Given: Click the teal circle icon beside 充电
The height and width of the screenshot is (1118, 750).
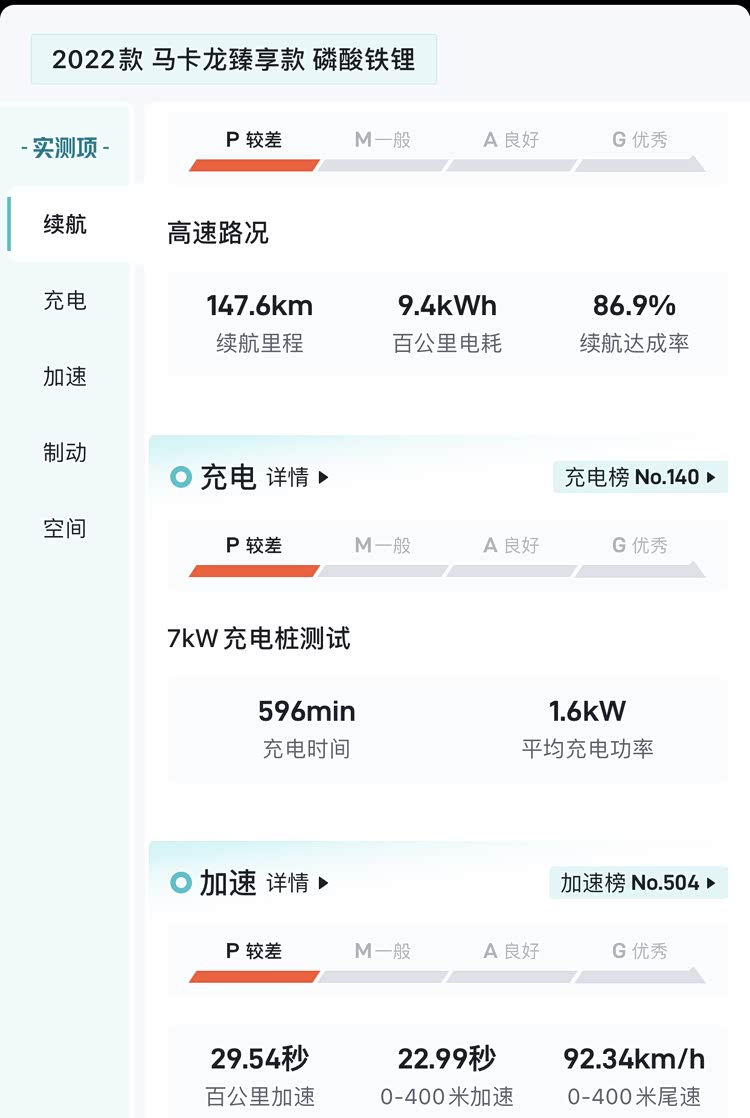Looking at the screenshot, I should click(181, 477).
